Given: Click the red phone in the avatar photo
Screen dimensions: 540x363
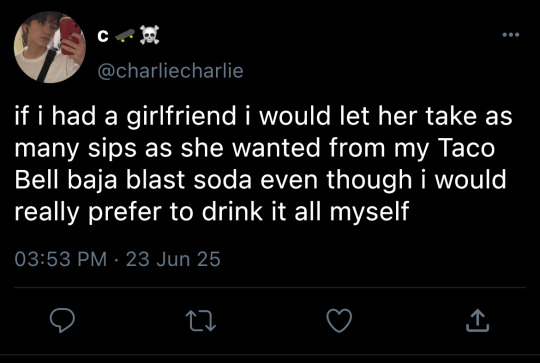Looking at the screenshot, I should 70,35.
